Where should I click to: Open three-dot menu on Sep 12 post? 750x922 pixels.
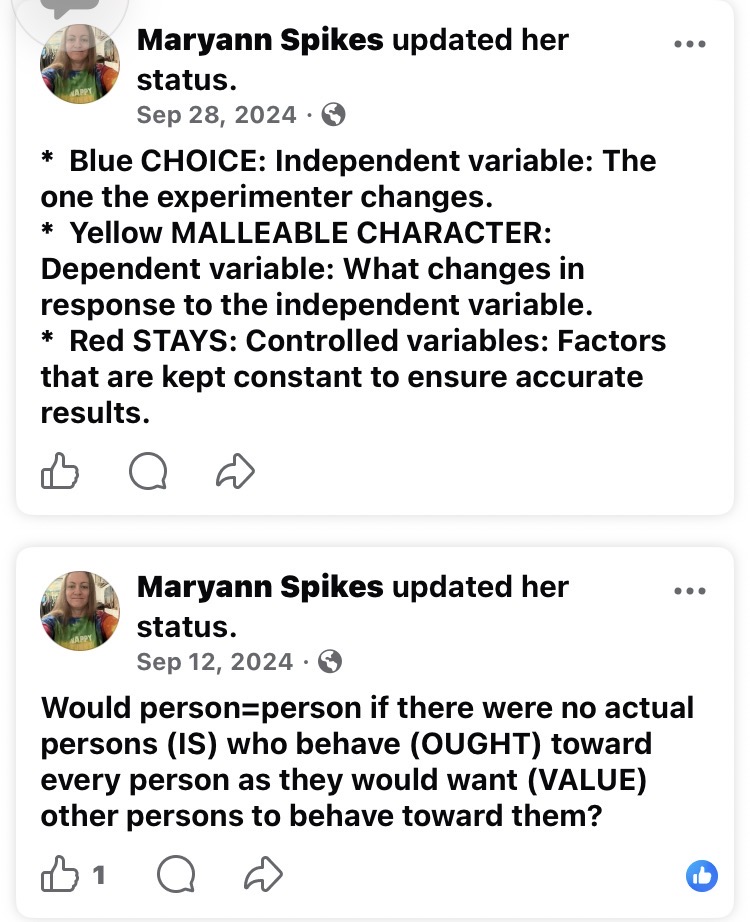[690, 590]
